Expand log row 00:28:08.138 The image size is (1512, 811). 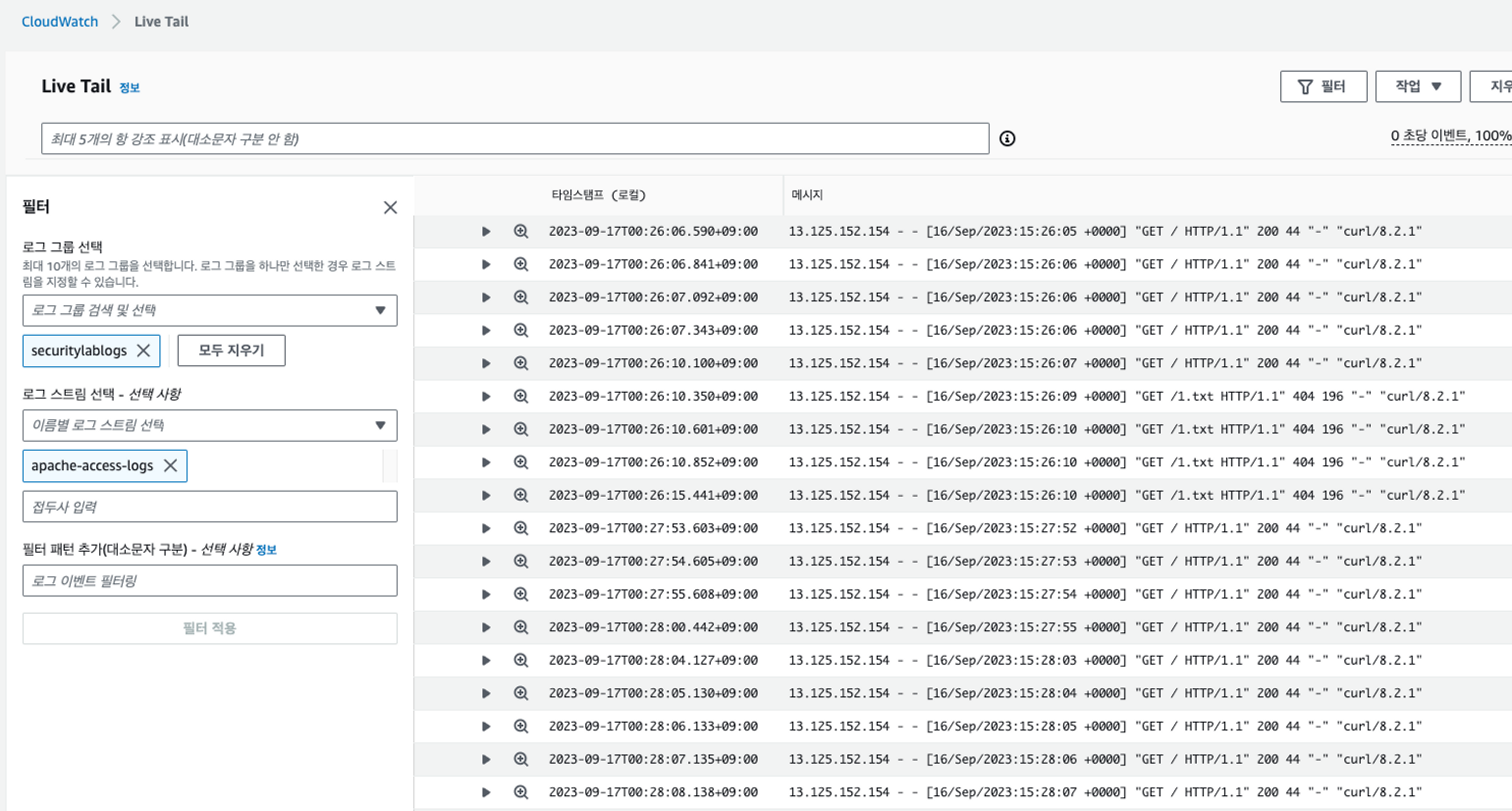tap(486, 792)
